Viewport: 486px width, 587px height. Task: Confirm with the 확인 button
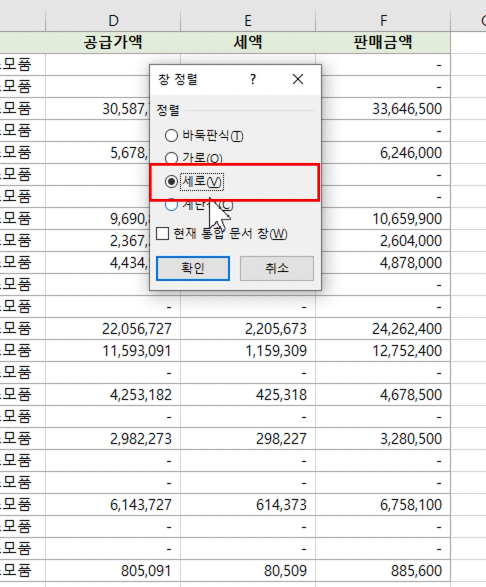[193, 268]
